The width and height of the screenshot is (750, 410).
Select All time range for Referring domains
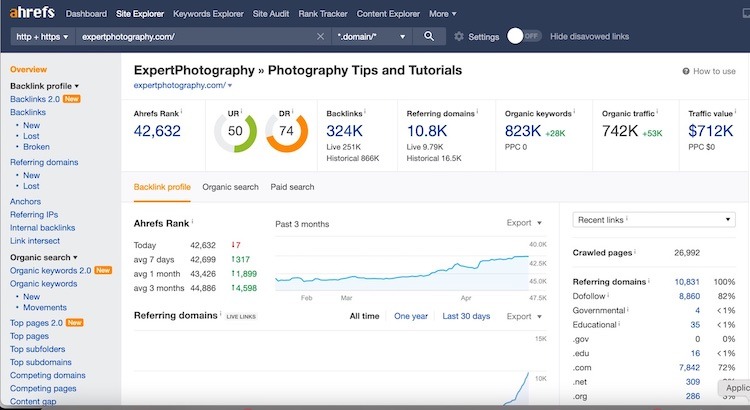click(x=364, y=316)
